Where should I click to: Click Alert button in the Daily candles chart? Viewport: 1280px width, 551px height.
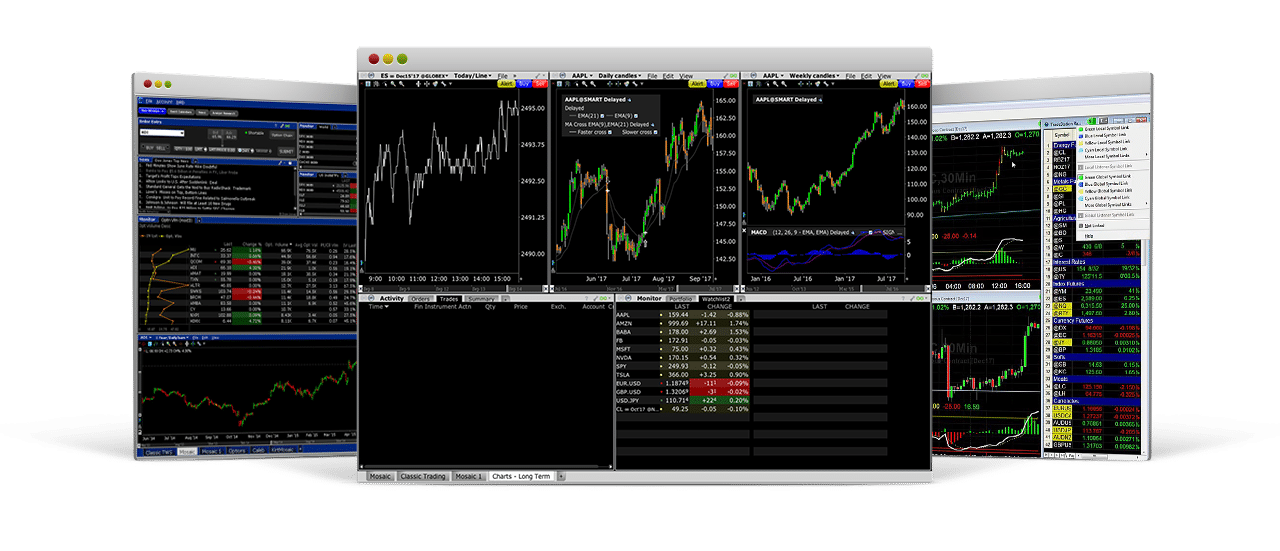click(x=698, y=84)
